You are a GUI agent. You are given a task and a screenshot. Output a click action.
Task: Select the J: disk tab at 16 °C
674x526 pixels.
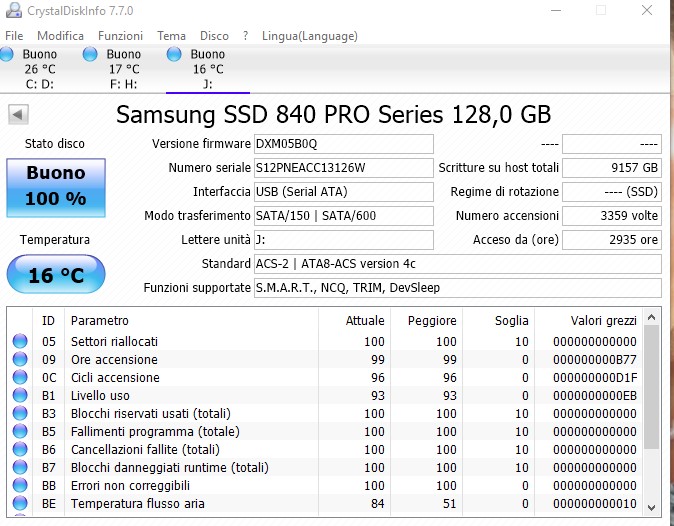coord(208,69)
